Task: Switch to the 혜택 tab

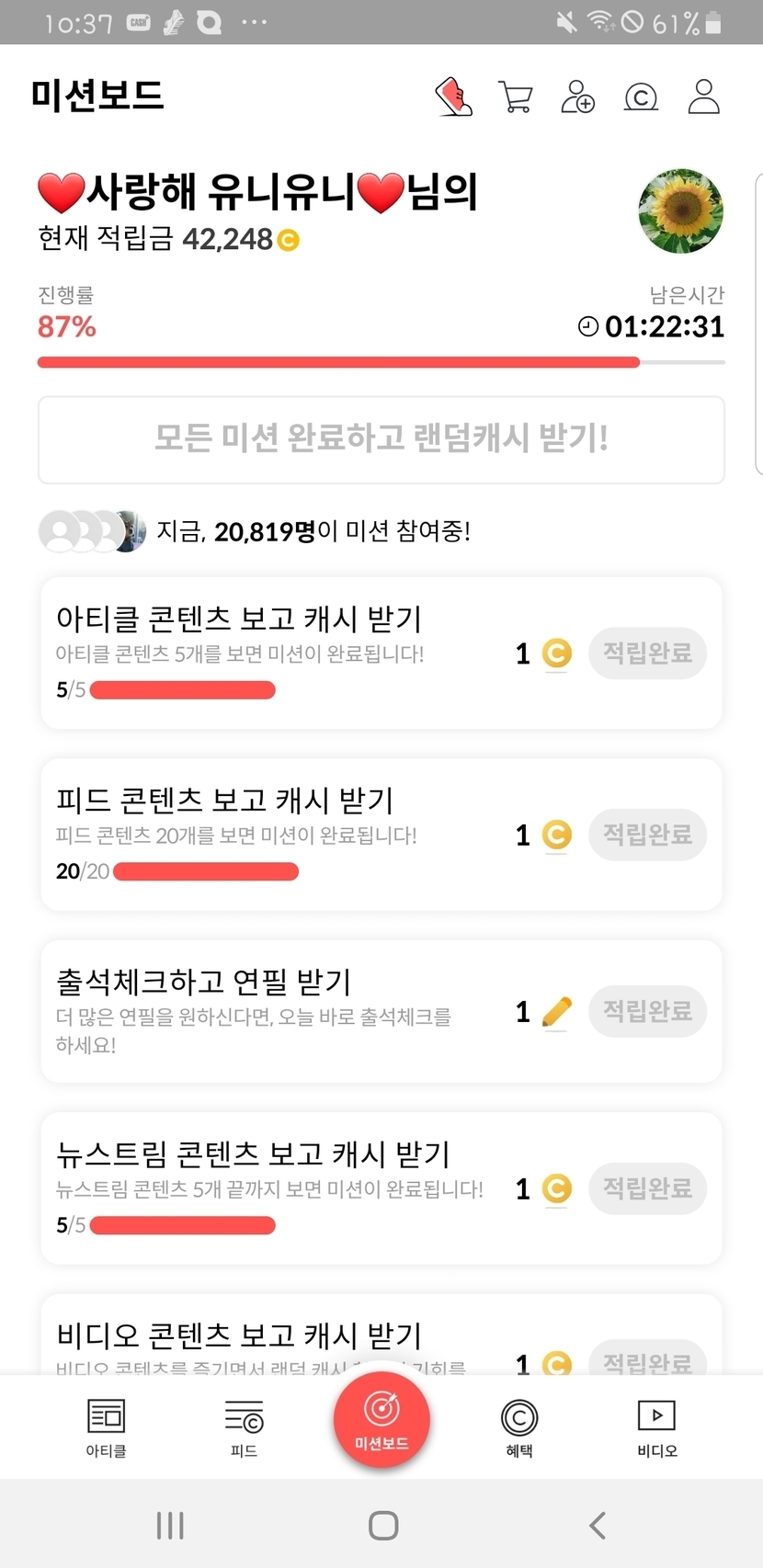Action: pos(519,1427)
